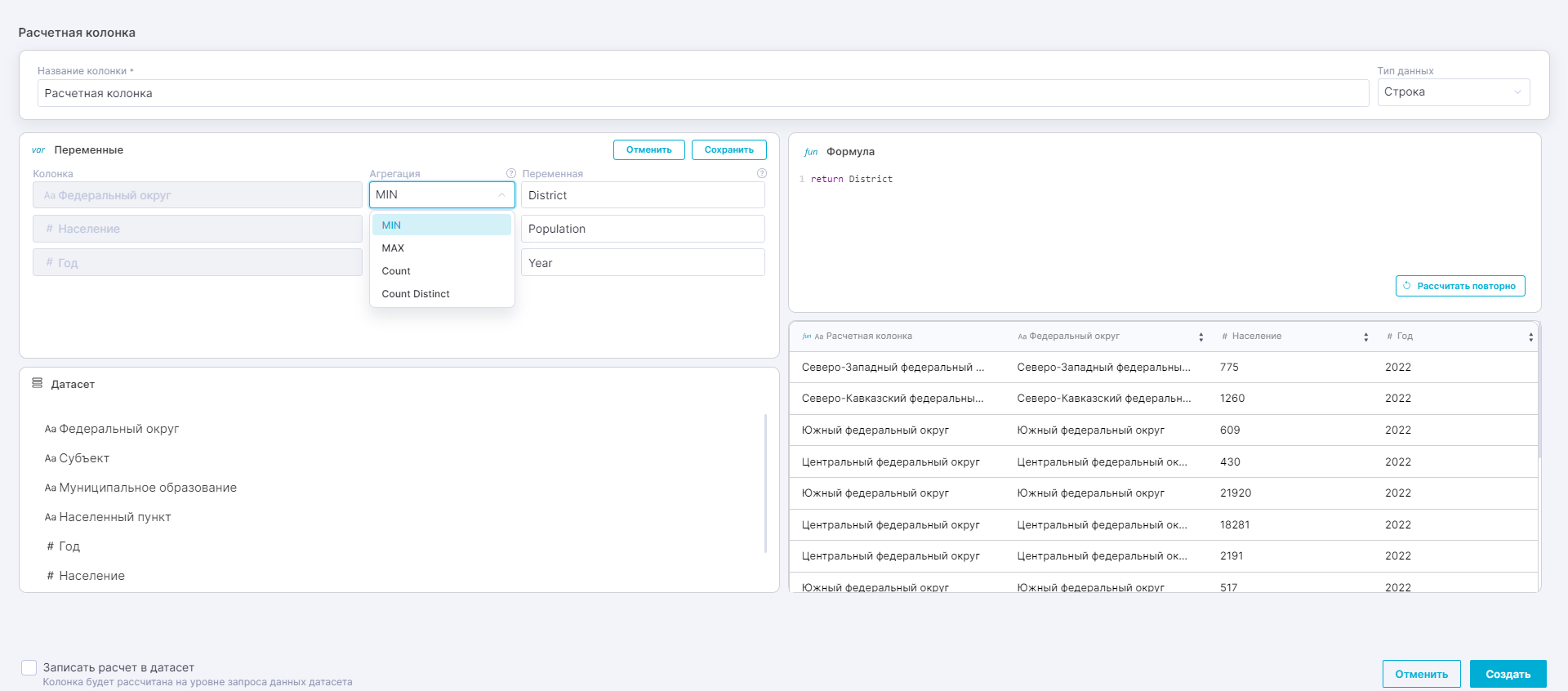Click the help icon next to Переменная
The width and height of the screenshot is (1568, 691).
(x=761, y=173)
